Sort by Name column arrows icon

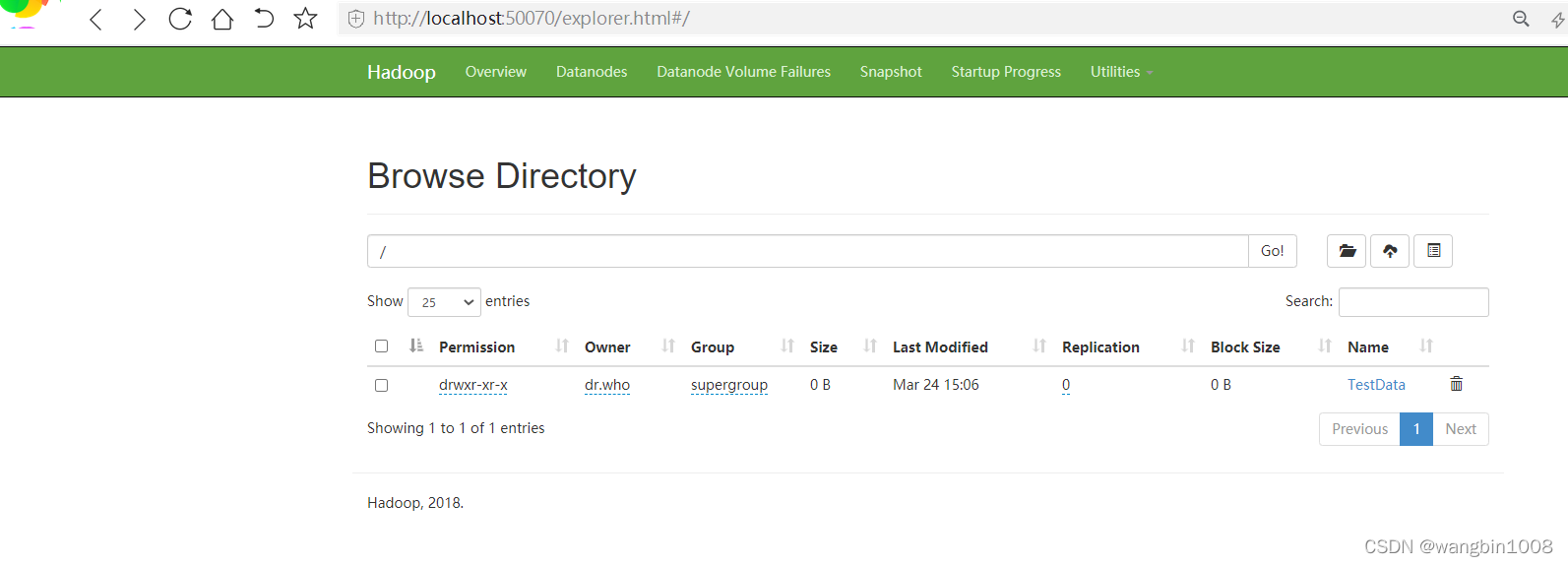1426,346
